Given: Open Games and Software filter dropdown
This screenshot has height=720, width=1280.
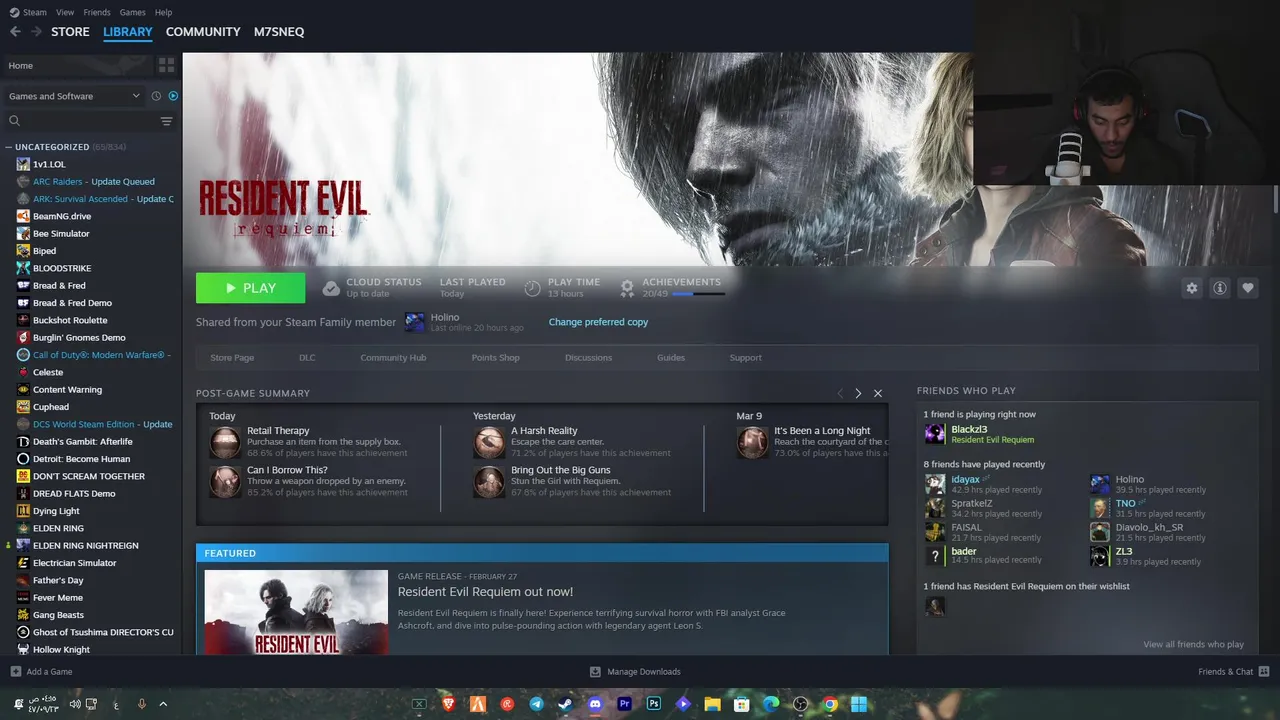Looking at the screenshot, I should tap(74, 96).
